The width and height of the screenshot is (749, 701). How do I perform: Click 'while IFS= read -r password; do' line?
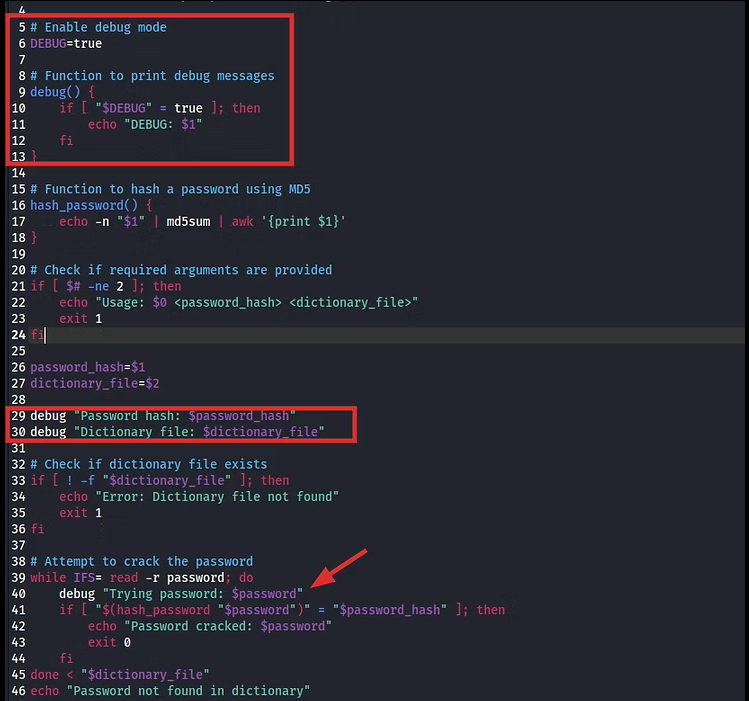[x=142, y=578]
